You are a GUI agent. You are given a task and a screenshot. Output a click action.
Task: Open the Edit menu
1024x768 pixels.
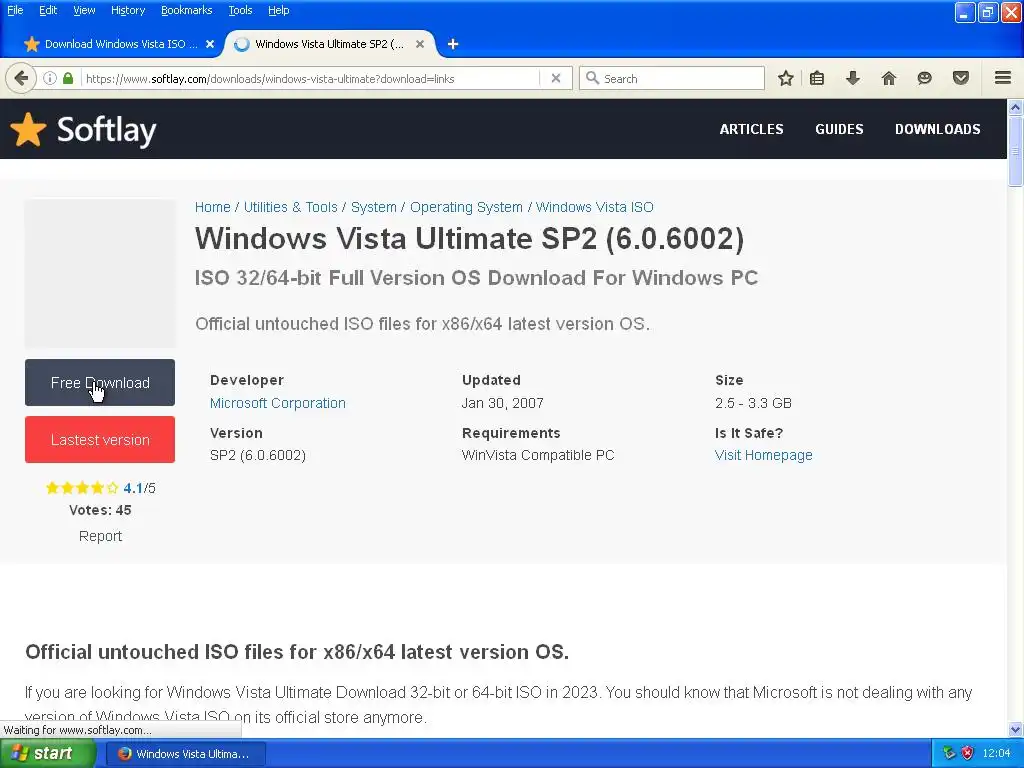(48, 10)
